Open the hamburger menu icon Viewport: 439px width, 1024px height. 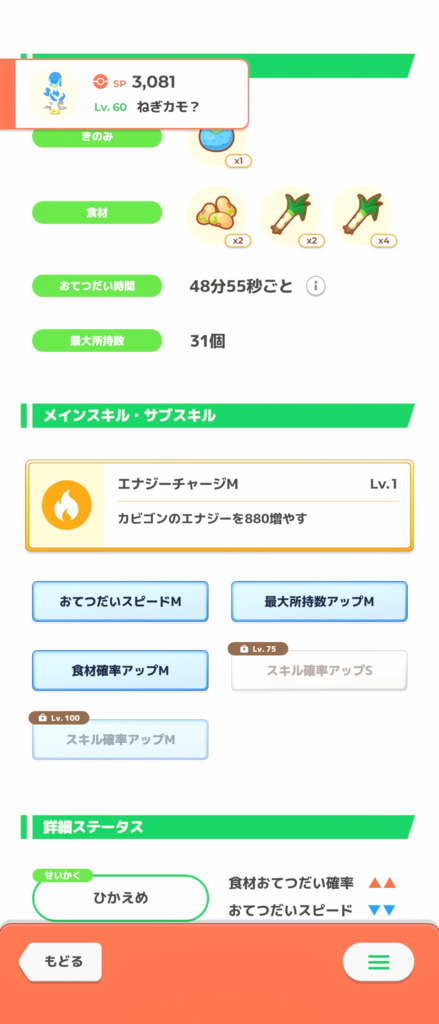(378, 961)
